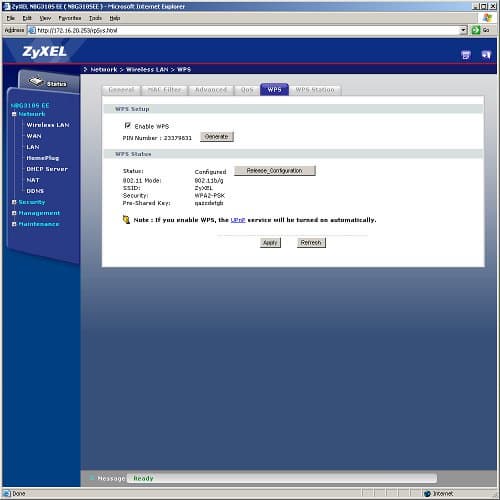Open HomePlug in the sidebar
Viewport: 500px width, 500px height.
tap(43, 158)
